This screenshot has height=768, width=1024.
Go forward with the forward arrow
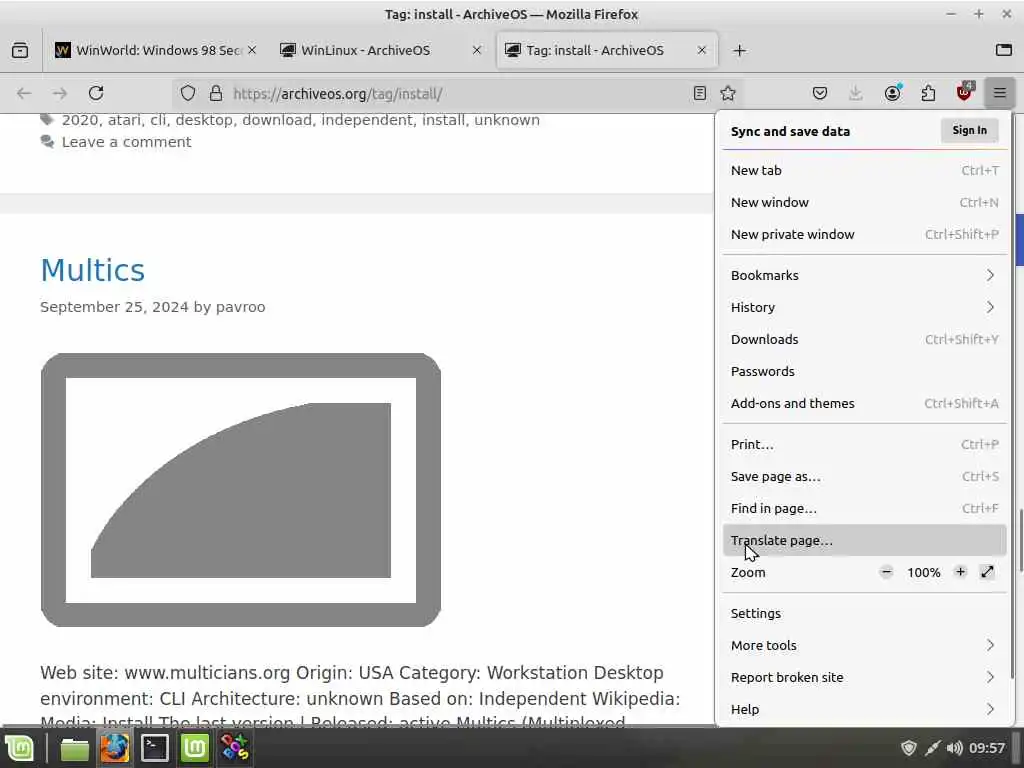(59, 93)
